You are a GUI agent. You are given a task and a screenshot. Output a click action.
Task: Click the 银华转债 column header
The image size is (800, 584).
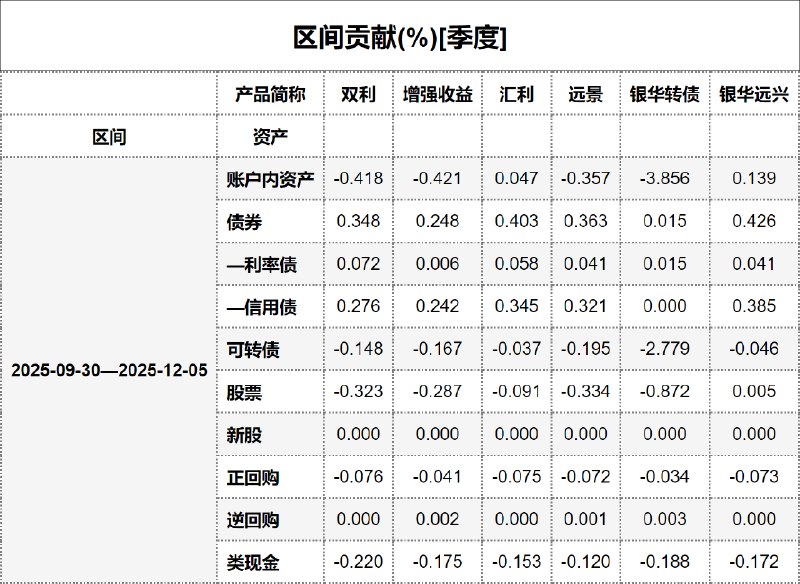coord(664,95)
